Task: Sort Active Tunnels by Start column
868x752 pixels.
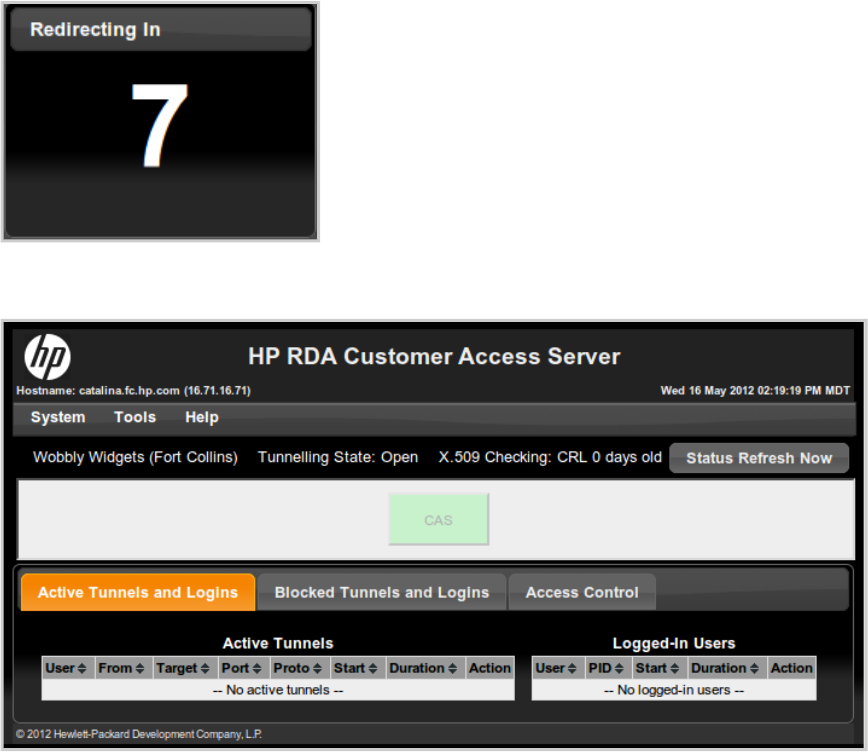Action: click(356, 668)
